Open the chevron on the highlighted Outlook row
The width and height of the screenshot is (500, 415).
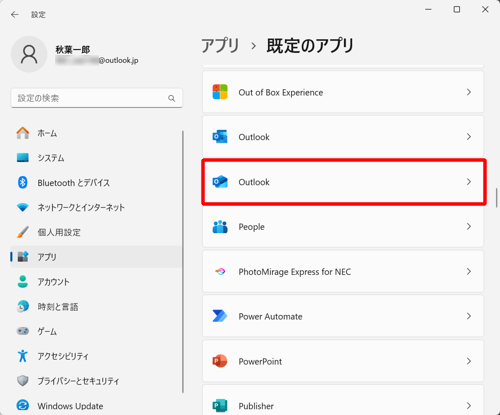[469, 182]
